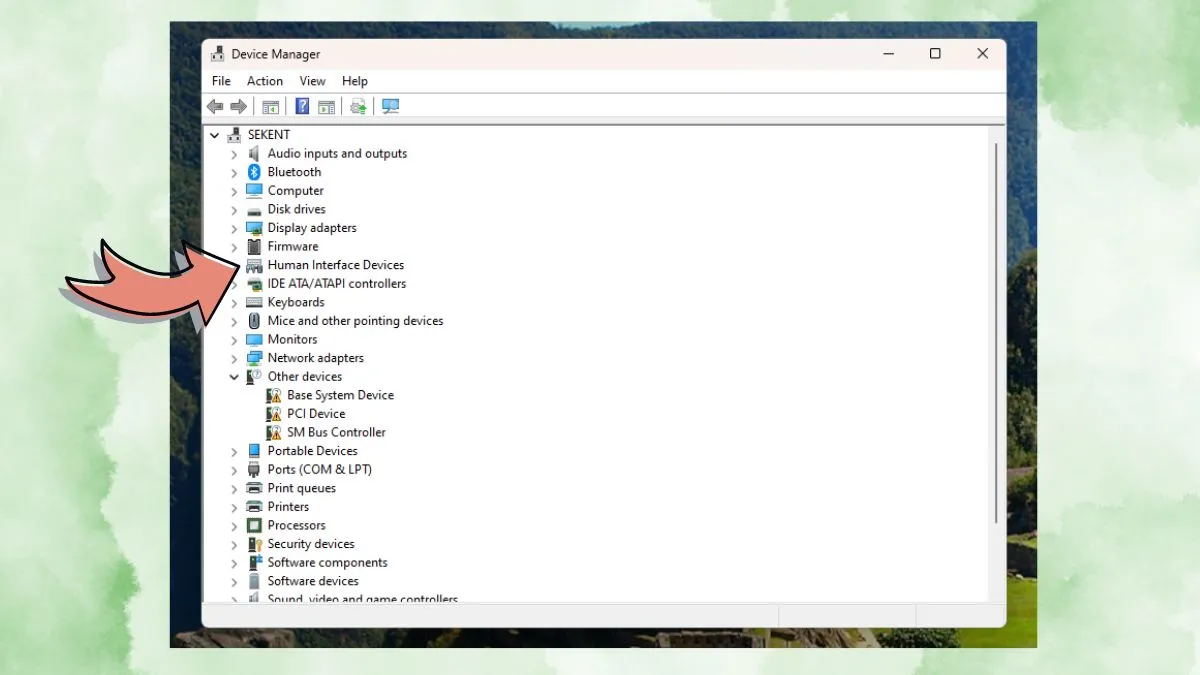The image size is (1200, 675).
Task: Collapse the SEKENT root node
Action: pyautogui.click(x=214, y=135)
